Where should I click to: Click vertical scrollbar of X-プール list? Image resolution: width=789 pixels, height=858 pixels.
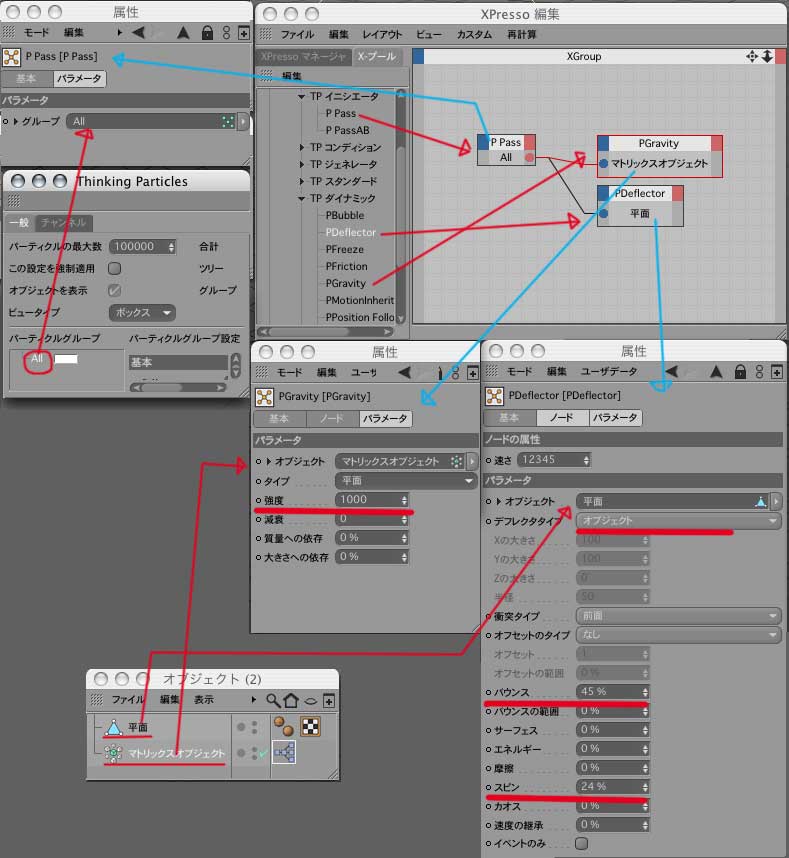(401, 207)
